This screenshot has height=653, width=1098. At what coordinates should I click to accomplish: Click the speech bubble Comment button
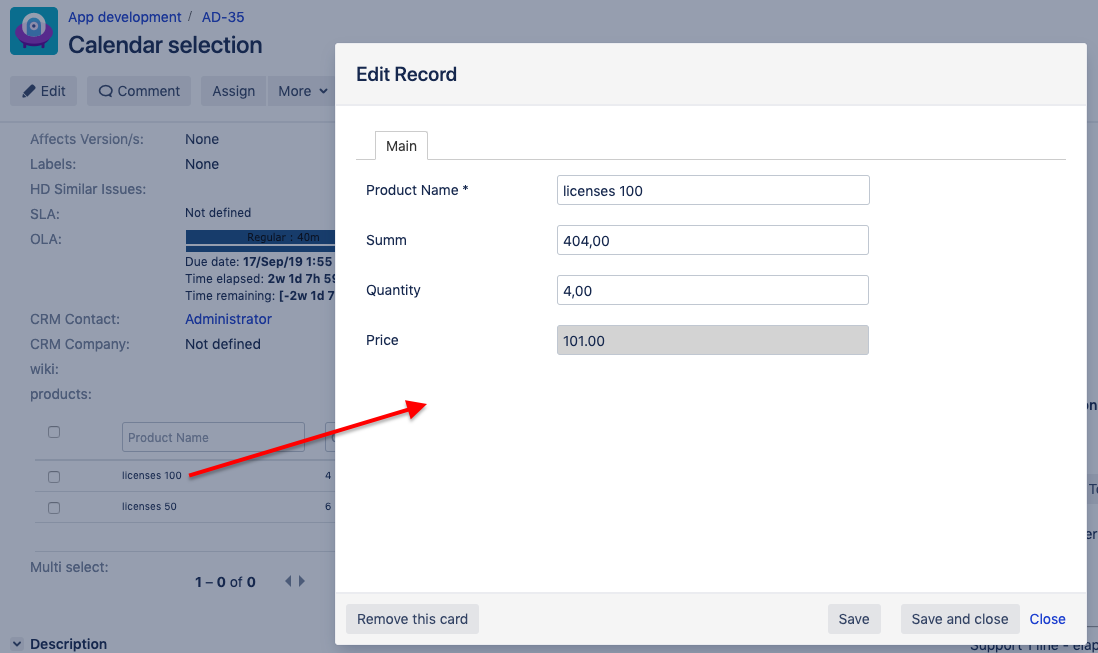coord(139,91)
